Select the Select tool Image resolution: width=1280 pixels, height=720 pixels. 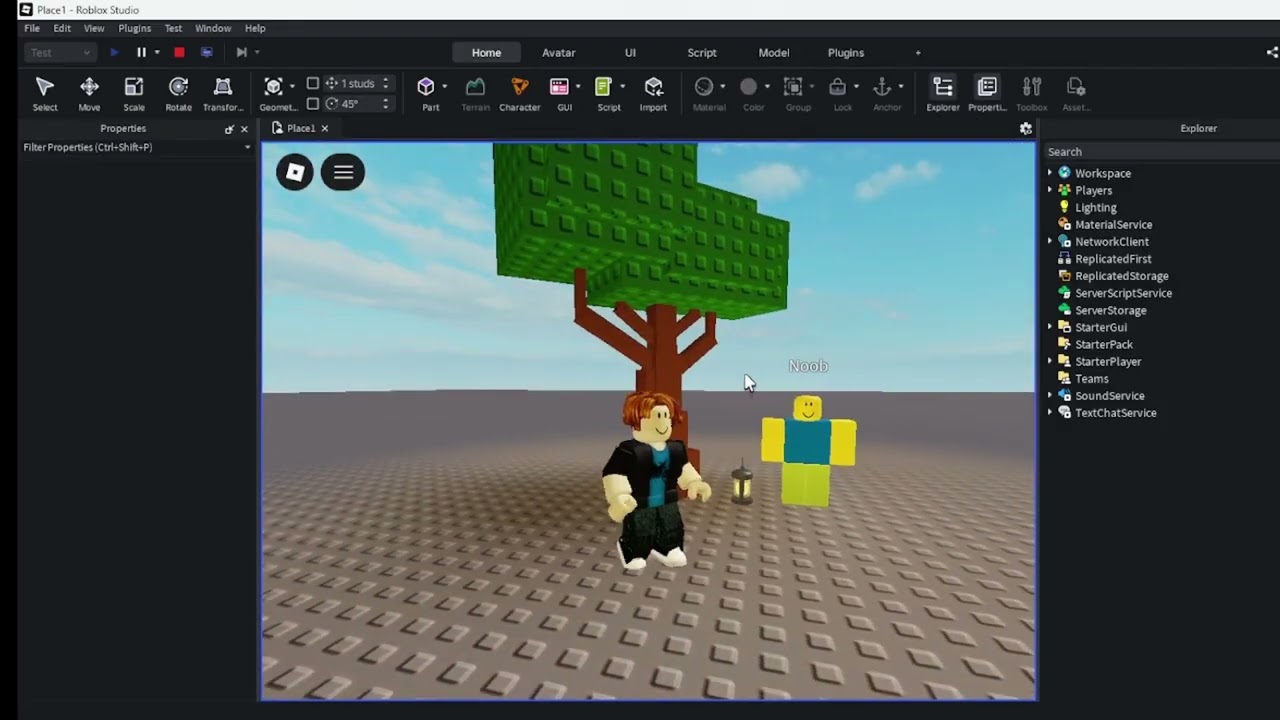45,94
